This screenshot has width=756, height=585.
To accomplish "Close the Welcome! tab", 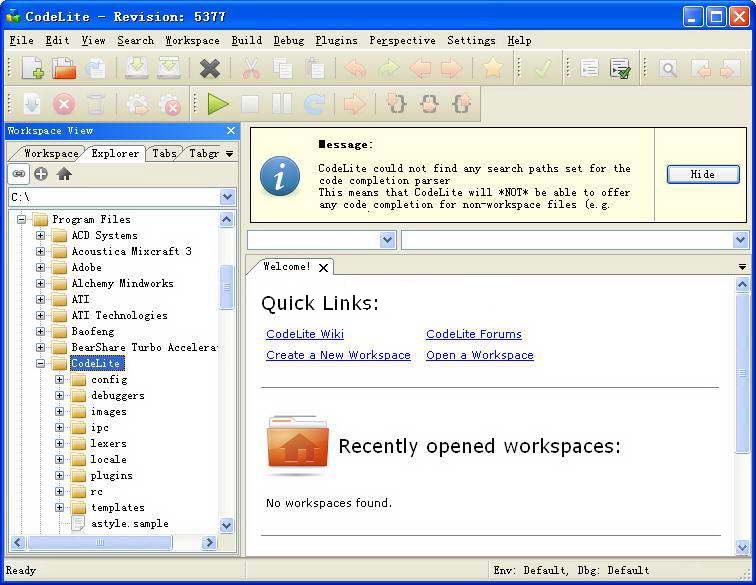I will [323, 268].
